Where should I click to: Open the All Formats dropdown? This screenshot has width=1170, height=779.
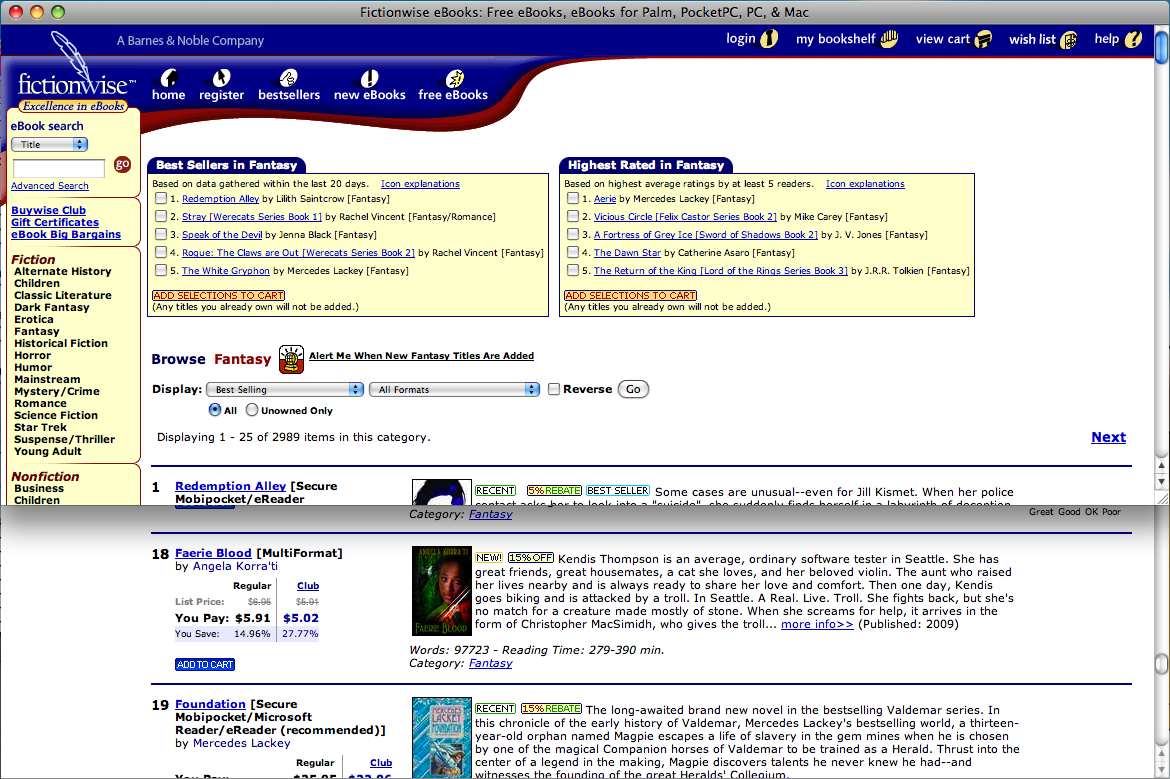[x=454, y=389]
